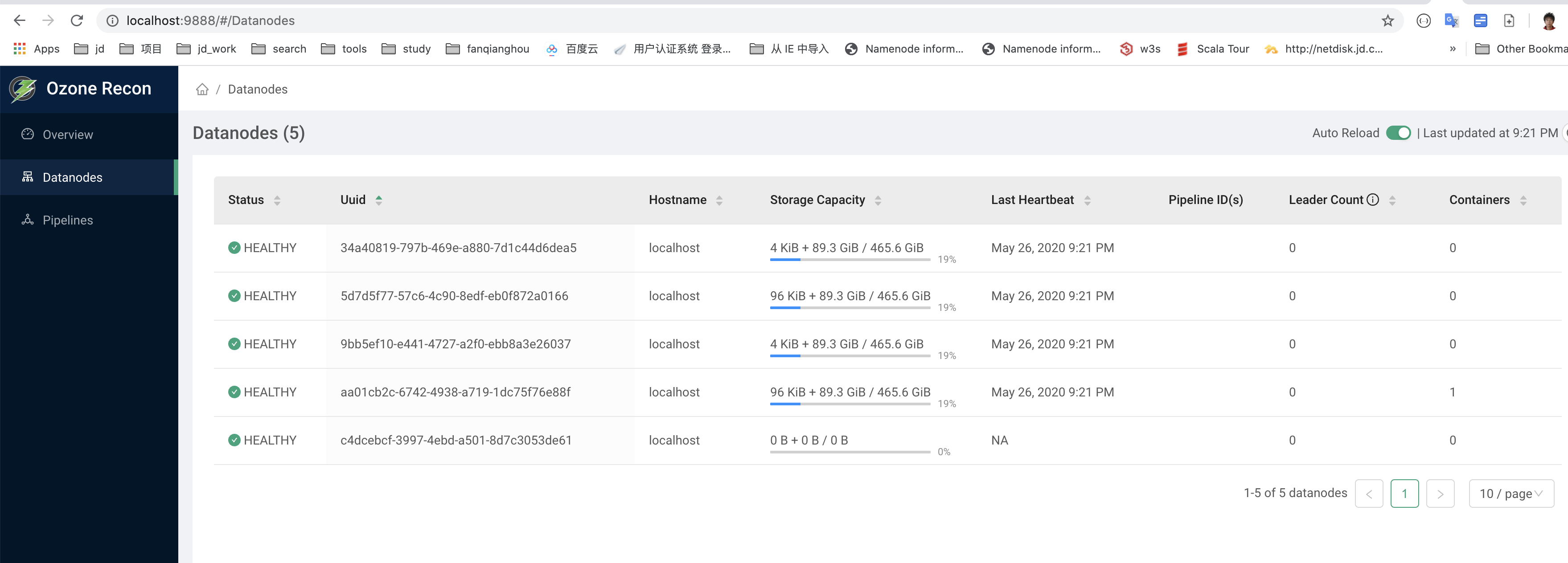Image resolution: width=1568 pixels, height=563 pixels.
Task: Click the browser reload icon
Action: pos(77,20)
